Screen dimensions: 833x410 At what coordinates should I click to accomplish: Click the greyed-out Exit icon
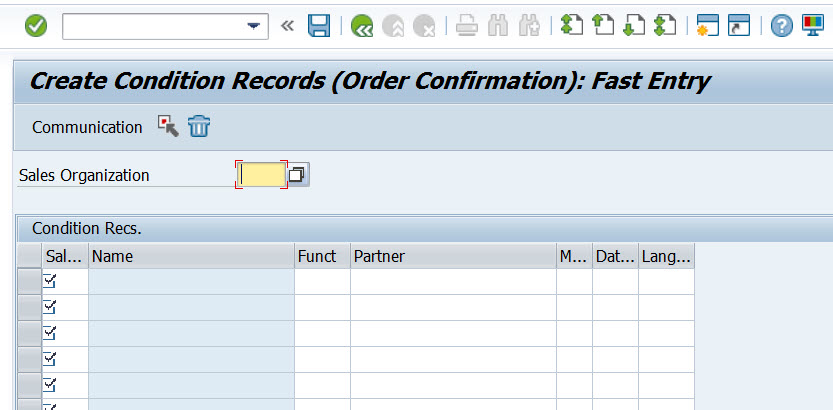tap(393, 25)
